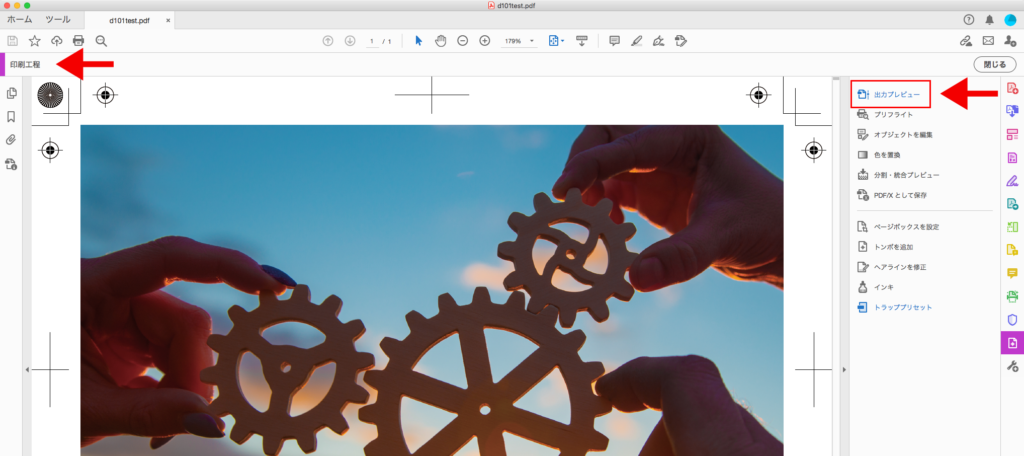Image resolution: width=1024 pixels, height=456 pixels.
Task: Click the Print icon in toolbar
Action: pyautogui.click(x=78, y=41)
